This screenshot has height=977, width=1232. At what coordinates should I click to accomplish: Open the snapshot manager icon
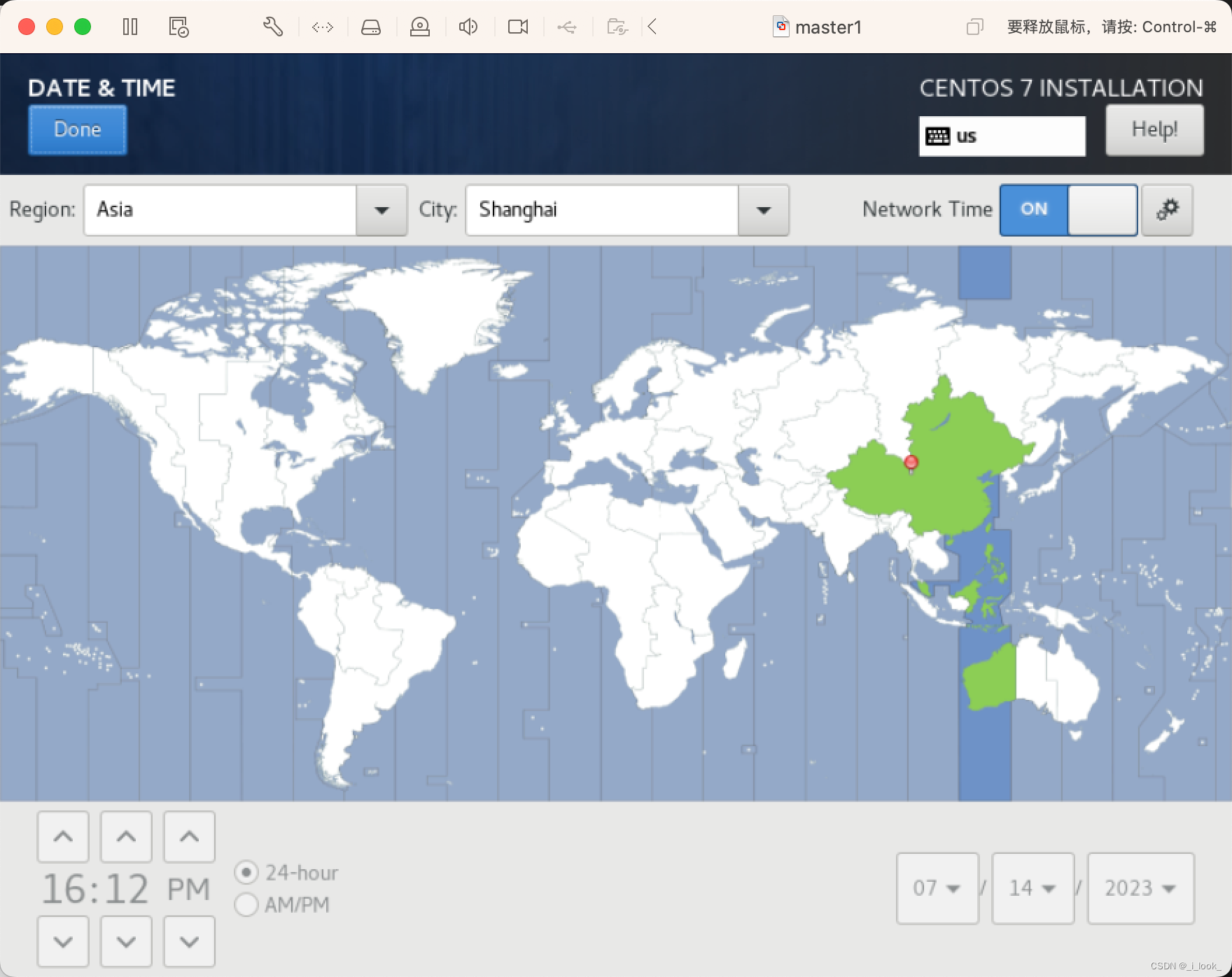point(178,27)
